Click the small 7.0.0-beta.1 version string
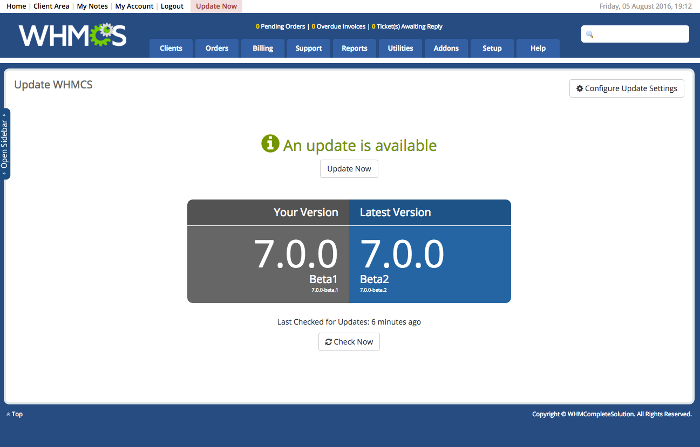This screenshot has width=700, height=447. (325, 290)
